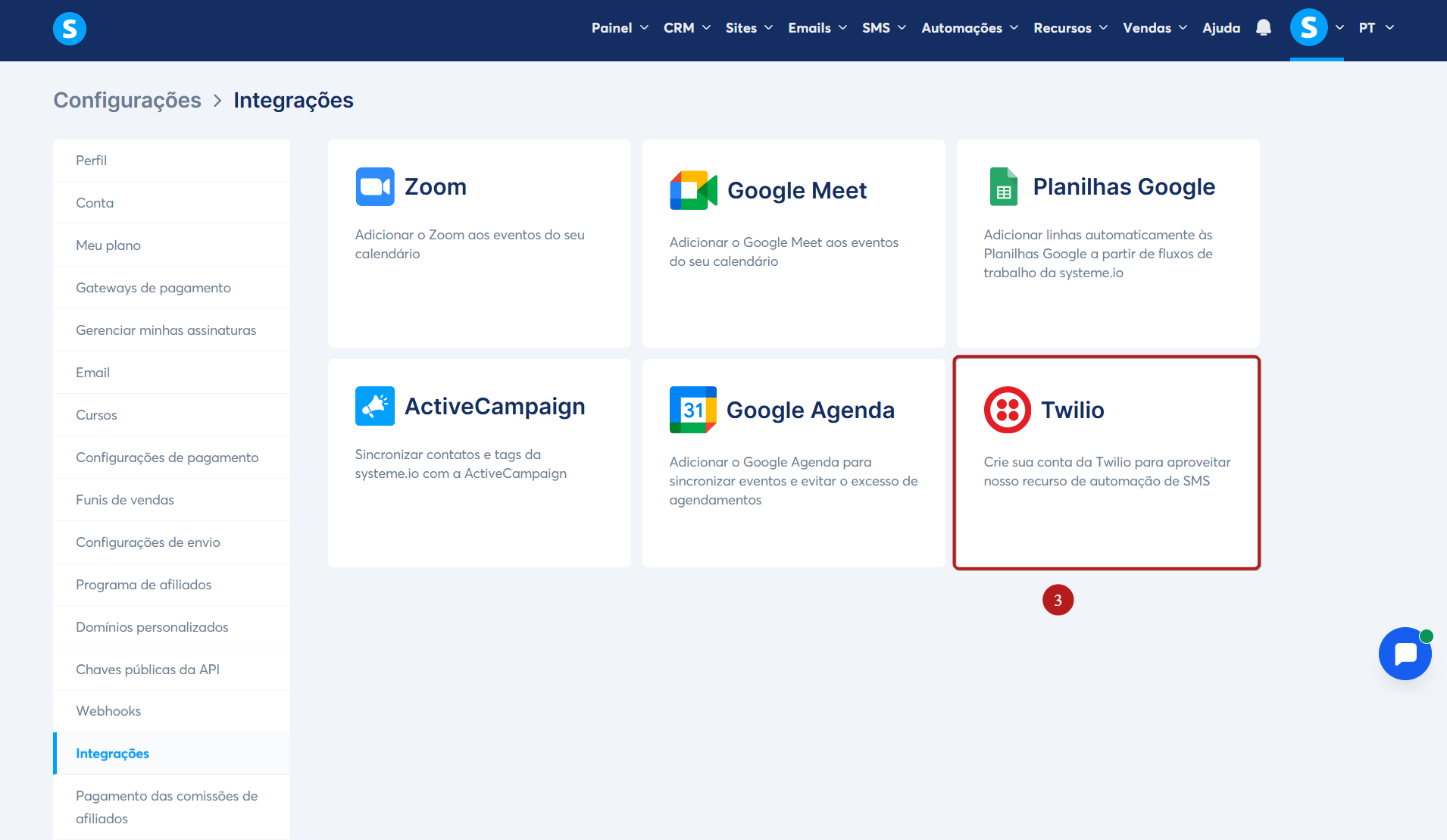1447x840 pixels.
Task: Select Gerenciar minhas assinaturas
Action: 171,330
